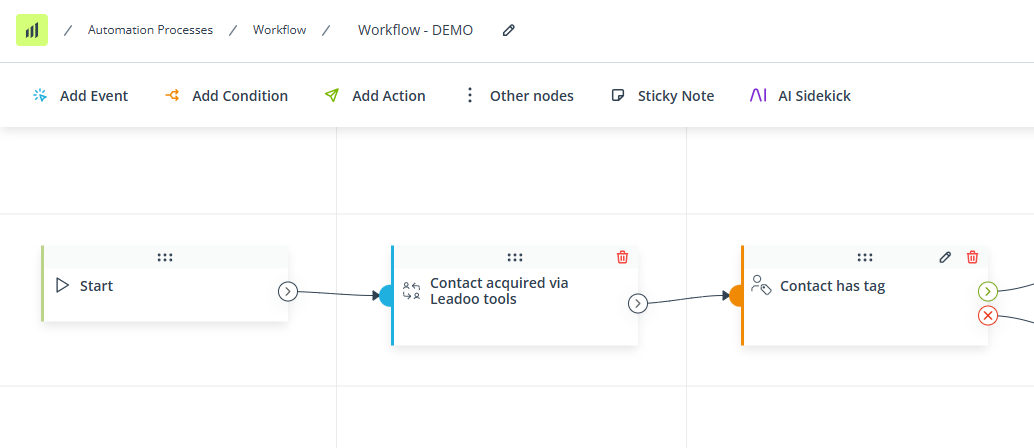This screenshot has height=448, width=1034.
Task: Click the Leadoo node's drag handle dots
Action: click(x=515, y=257)
